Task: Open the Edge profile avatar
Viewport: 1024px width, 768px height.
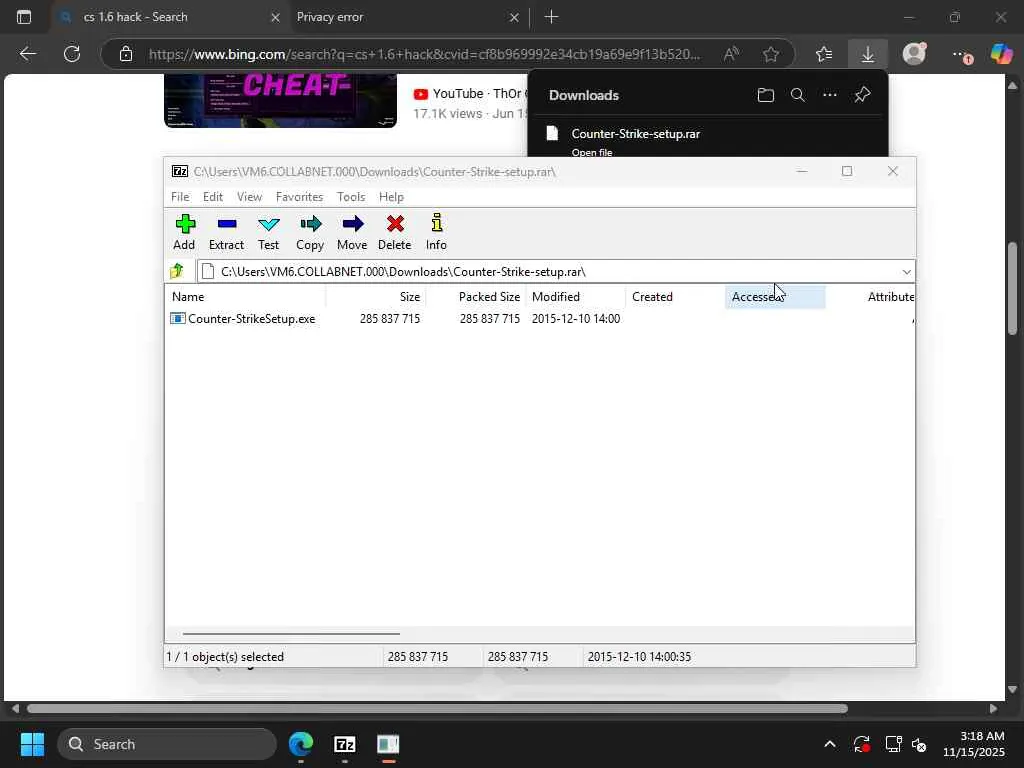Action: point(914,54)
